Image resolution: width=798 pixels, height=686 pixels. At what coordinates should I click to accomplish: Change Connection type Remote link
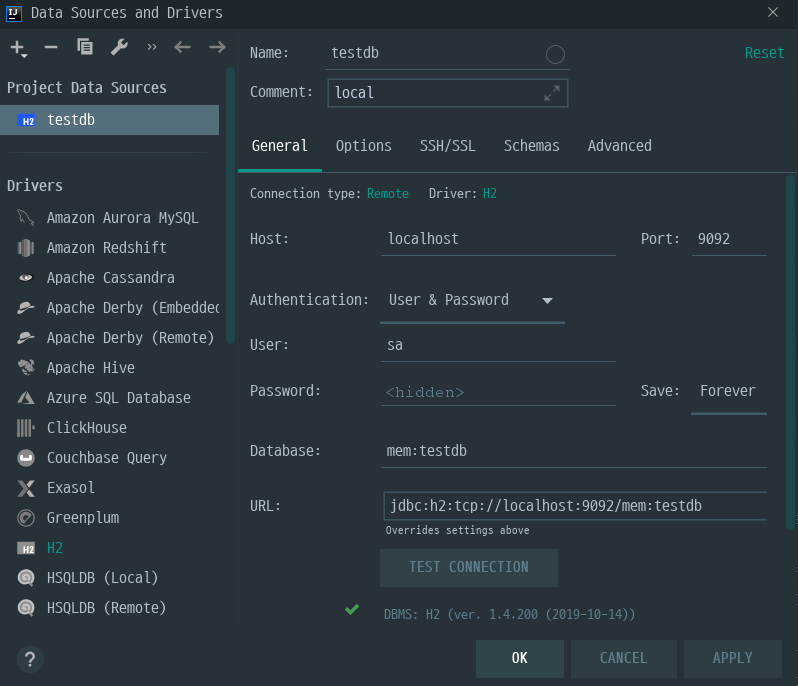(388, 194)
